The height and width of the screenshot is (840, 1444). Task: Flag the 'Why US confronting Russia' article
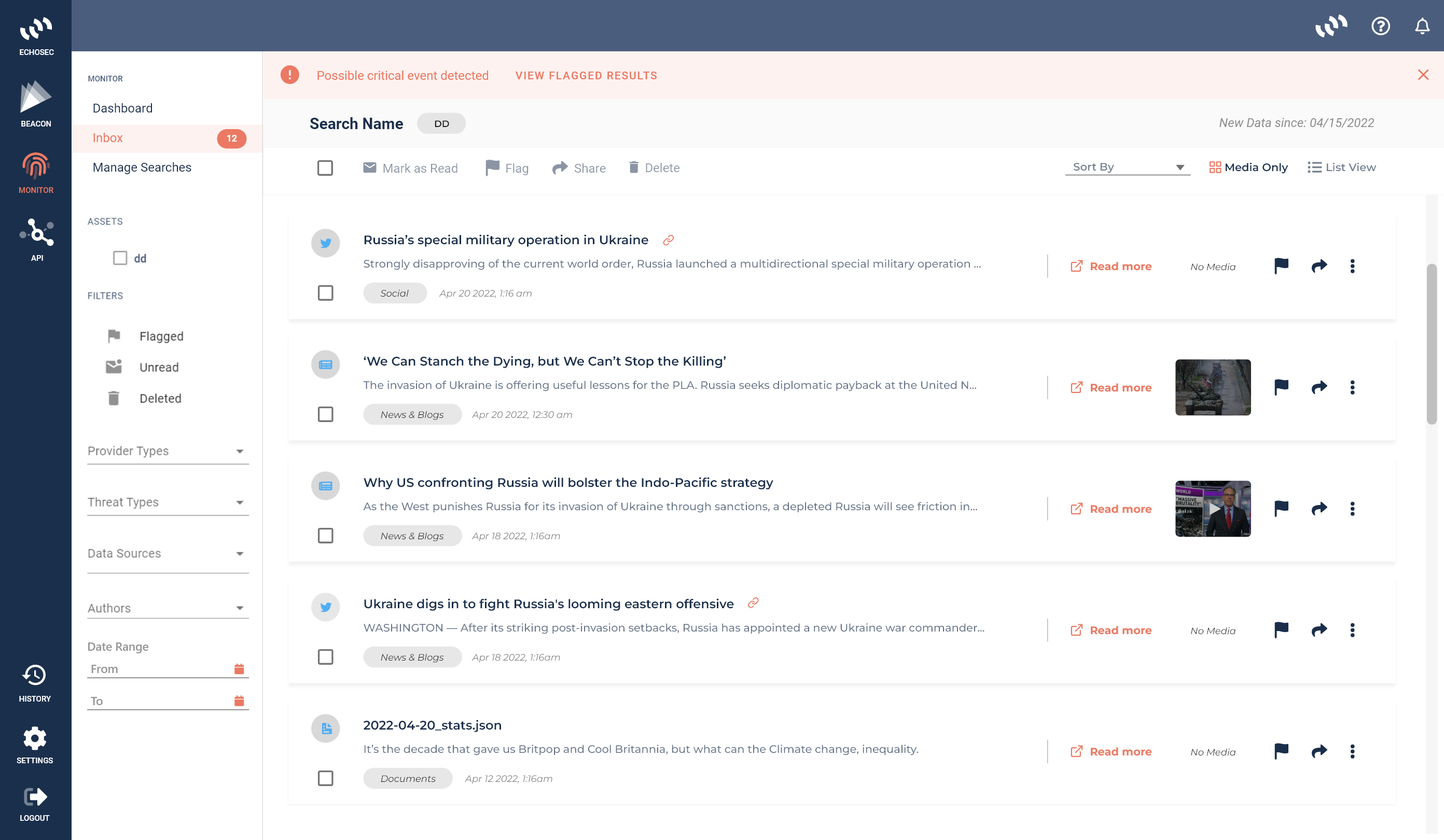tap(1281, 508)
